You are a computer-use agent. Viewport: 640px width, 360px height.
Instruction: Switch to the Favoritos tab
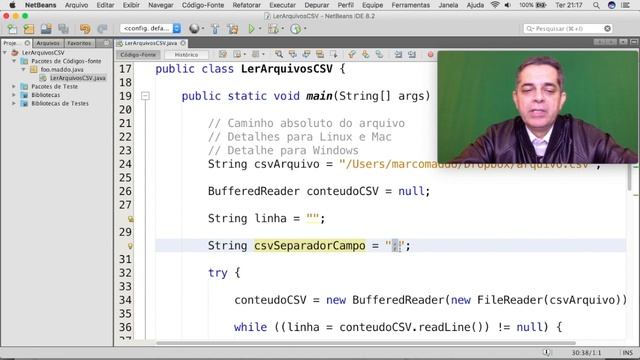79,43
